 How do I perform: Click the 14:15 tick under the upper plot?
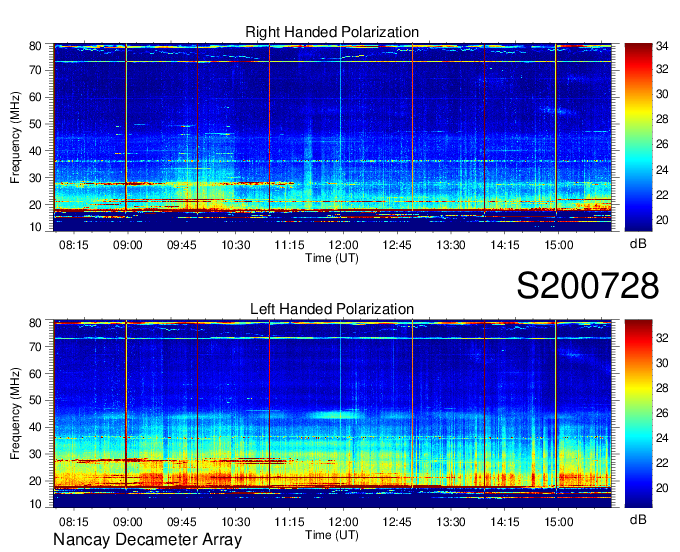(x=505, y=245)
